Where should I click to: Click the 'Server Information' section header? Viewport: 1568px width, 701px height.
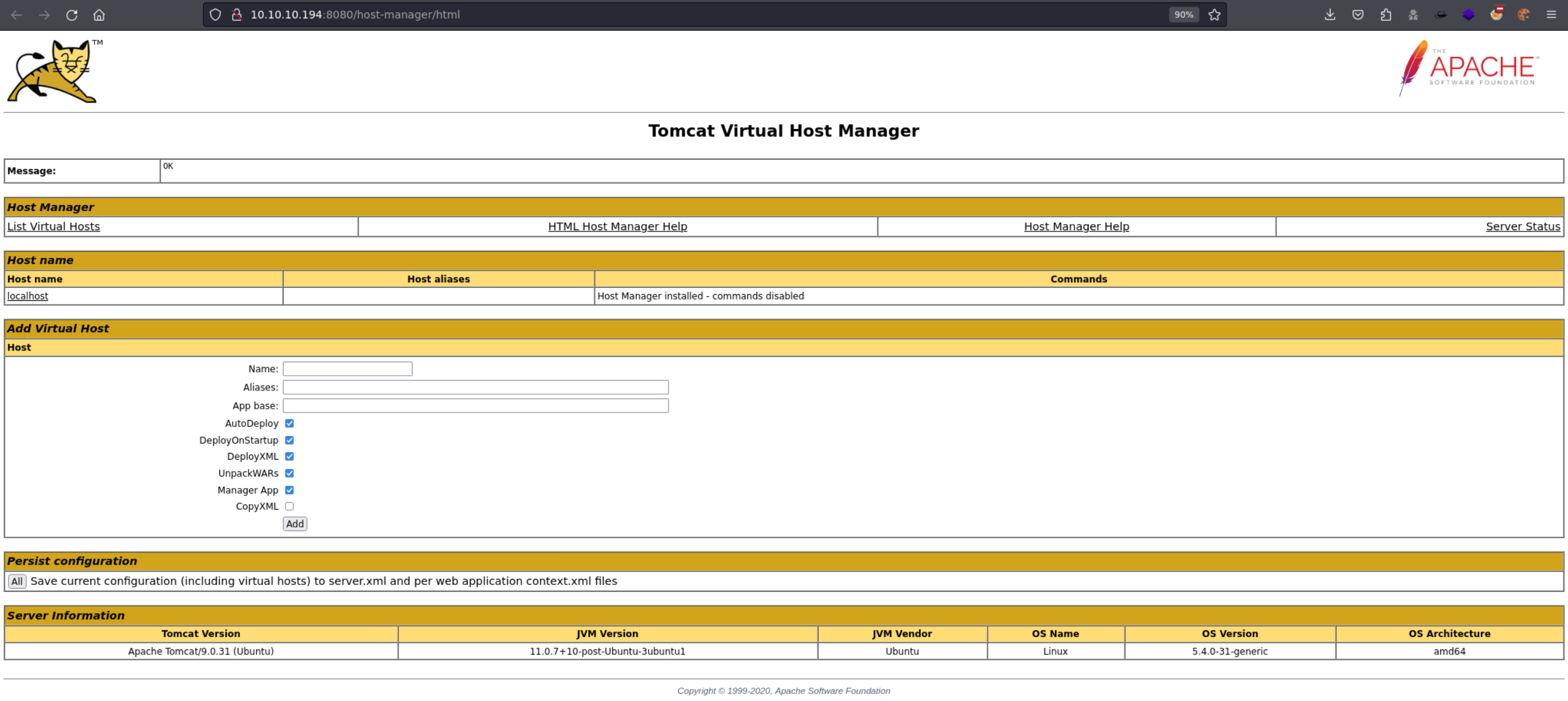(x=784, y=616)
